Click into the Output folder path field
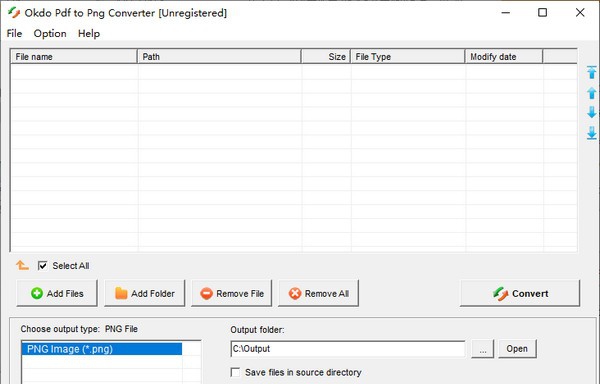Viewport: 600px width, 384px height. [x=348, y=349]
